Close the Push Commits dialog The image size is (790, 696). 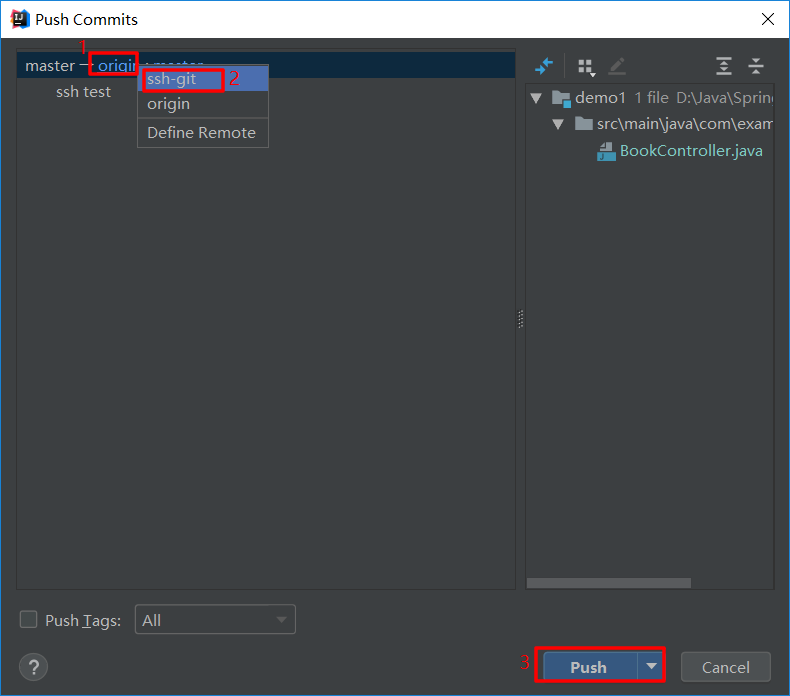pos(767,19)
